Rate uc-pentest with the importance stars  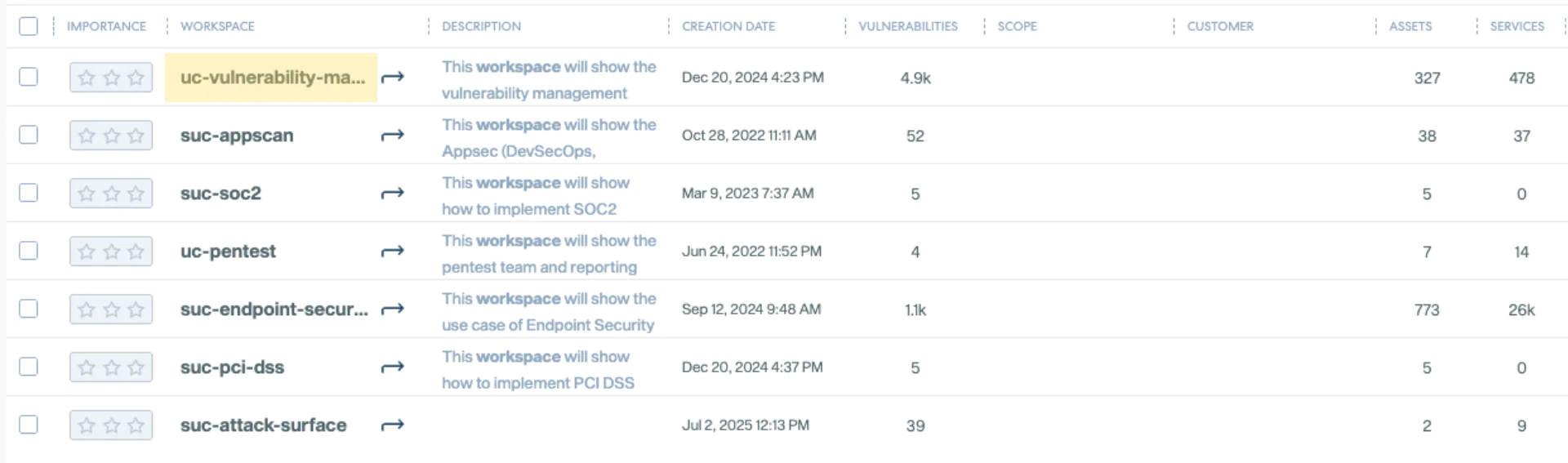point(111,252)
